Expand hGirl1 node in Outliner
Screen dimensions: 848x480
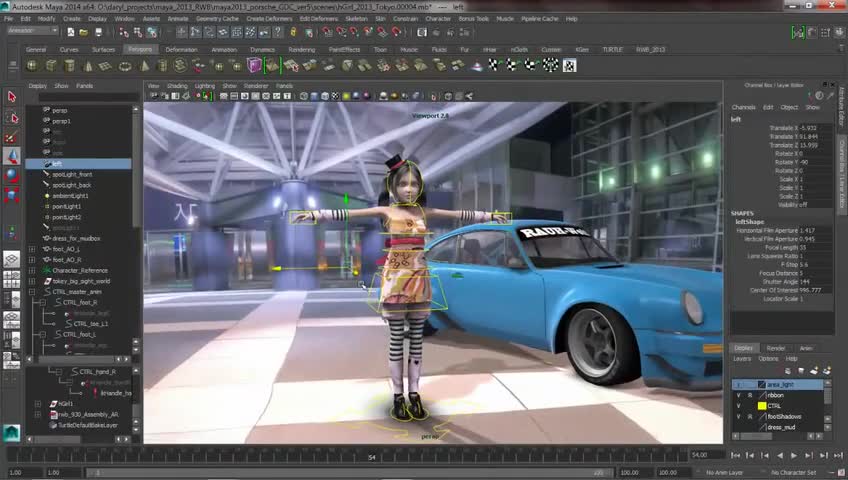pos(38,404)
